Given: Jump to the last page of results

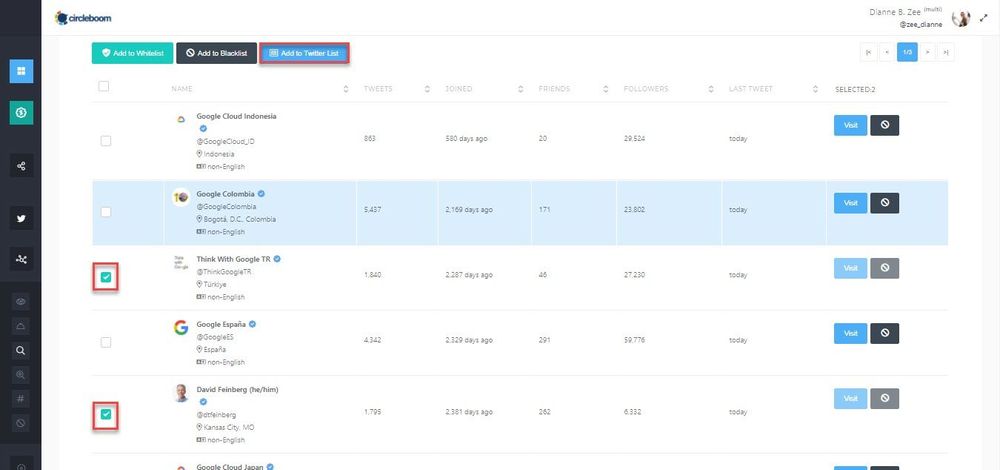Looking at the screenshot, I should pos(946,52).
